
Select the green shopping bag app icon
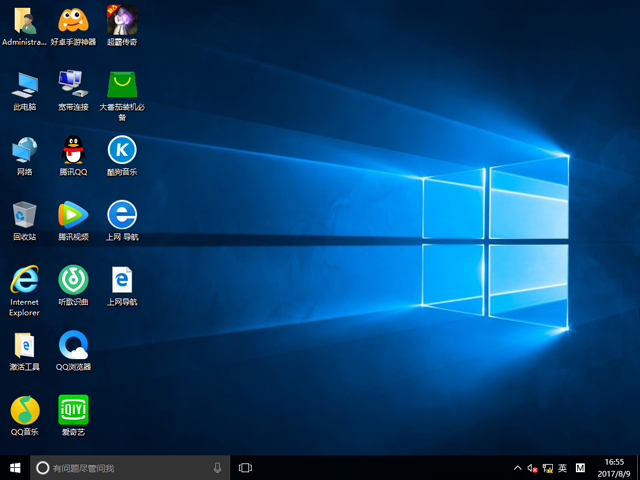click(122, 84)
